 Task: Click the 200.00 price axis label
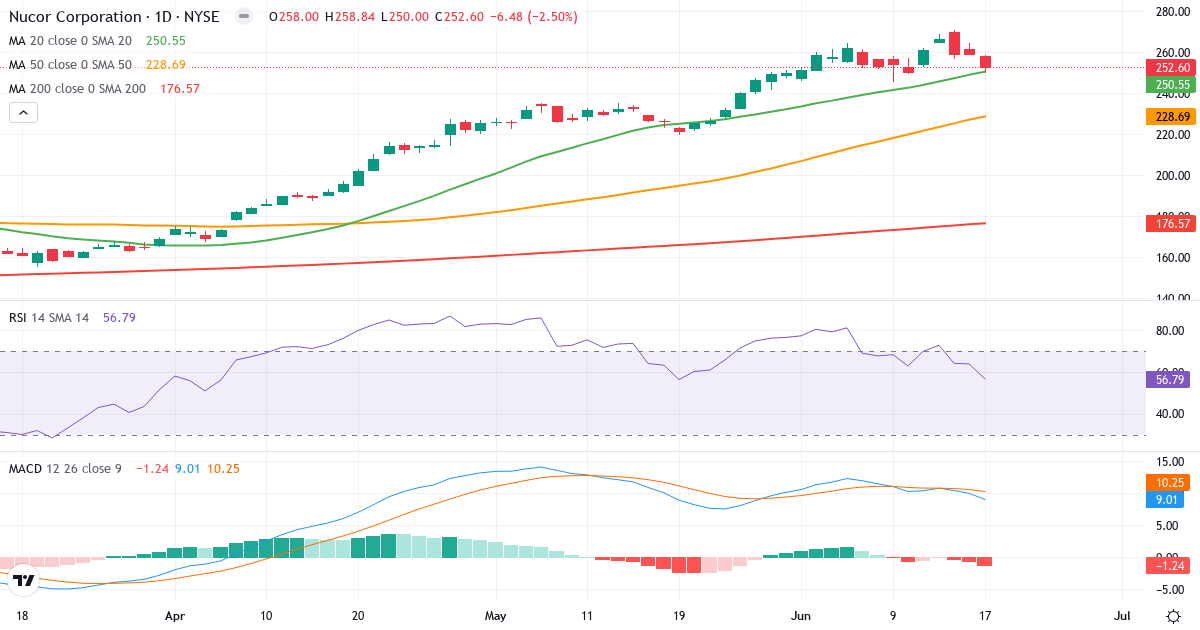(x=1171, y=176)
